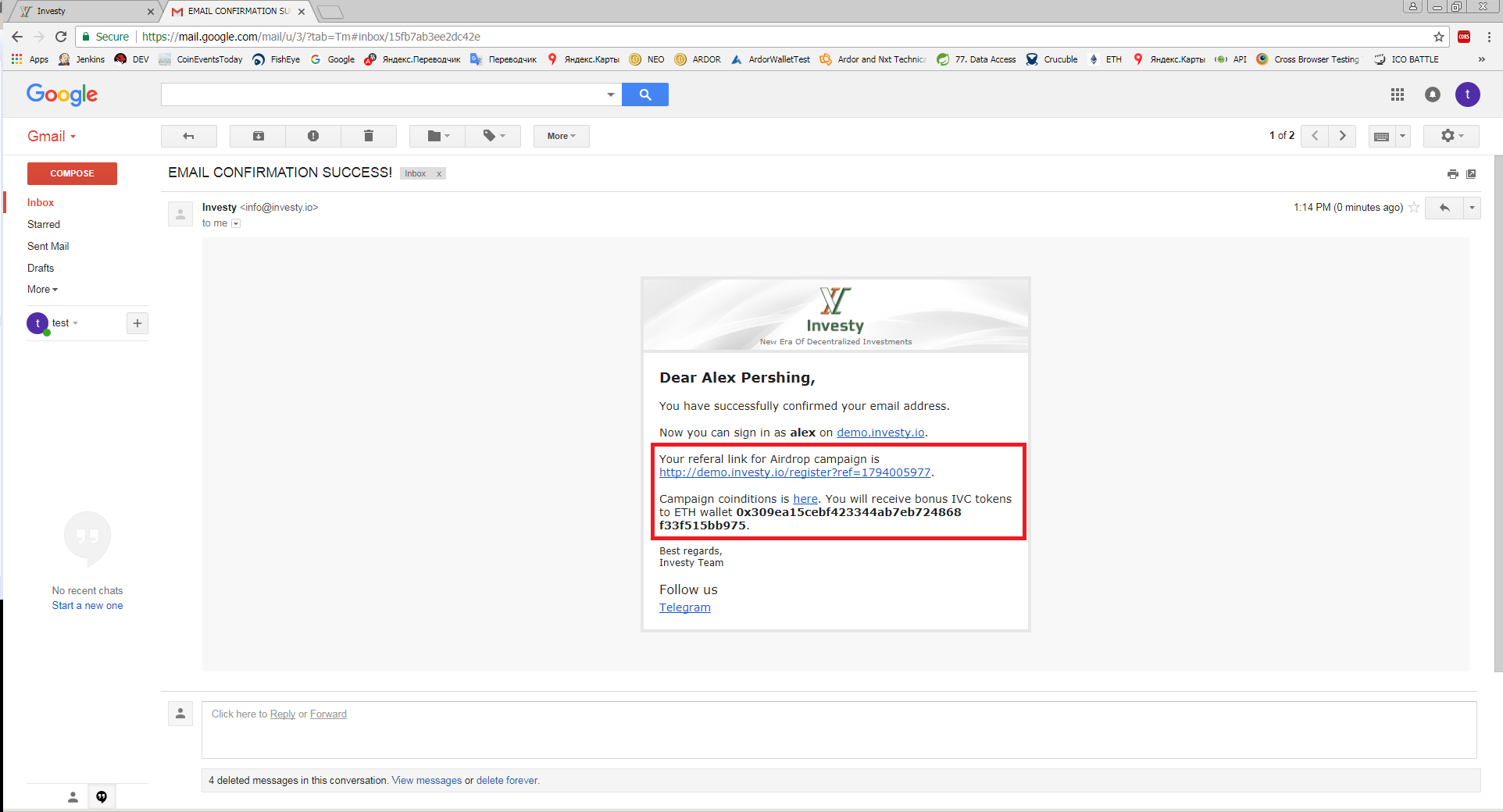The image size is (1503, 812).
Task: Open the Google apps grid
Action: [1398, 94]
